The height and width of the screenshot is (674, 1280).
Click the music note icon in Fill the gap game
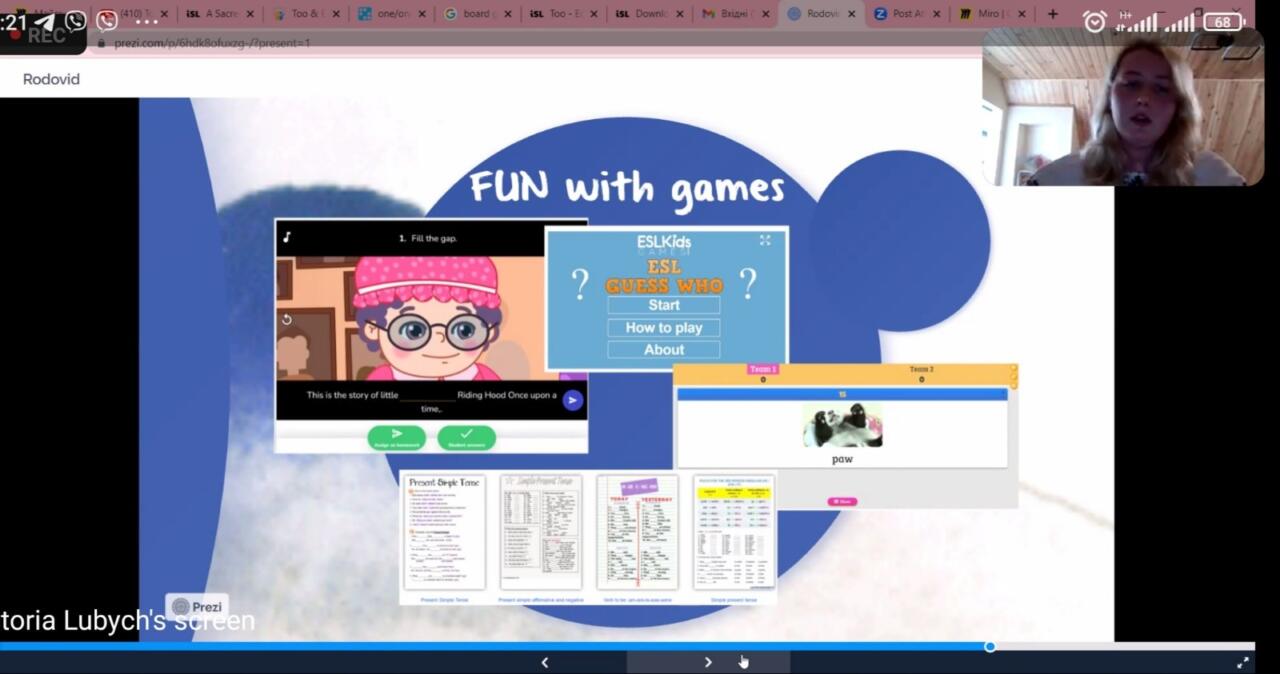287,237
